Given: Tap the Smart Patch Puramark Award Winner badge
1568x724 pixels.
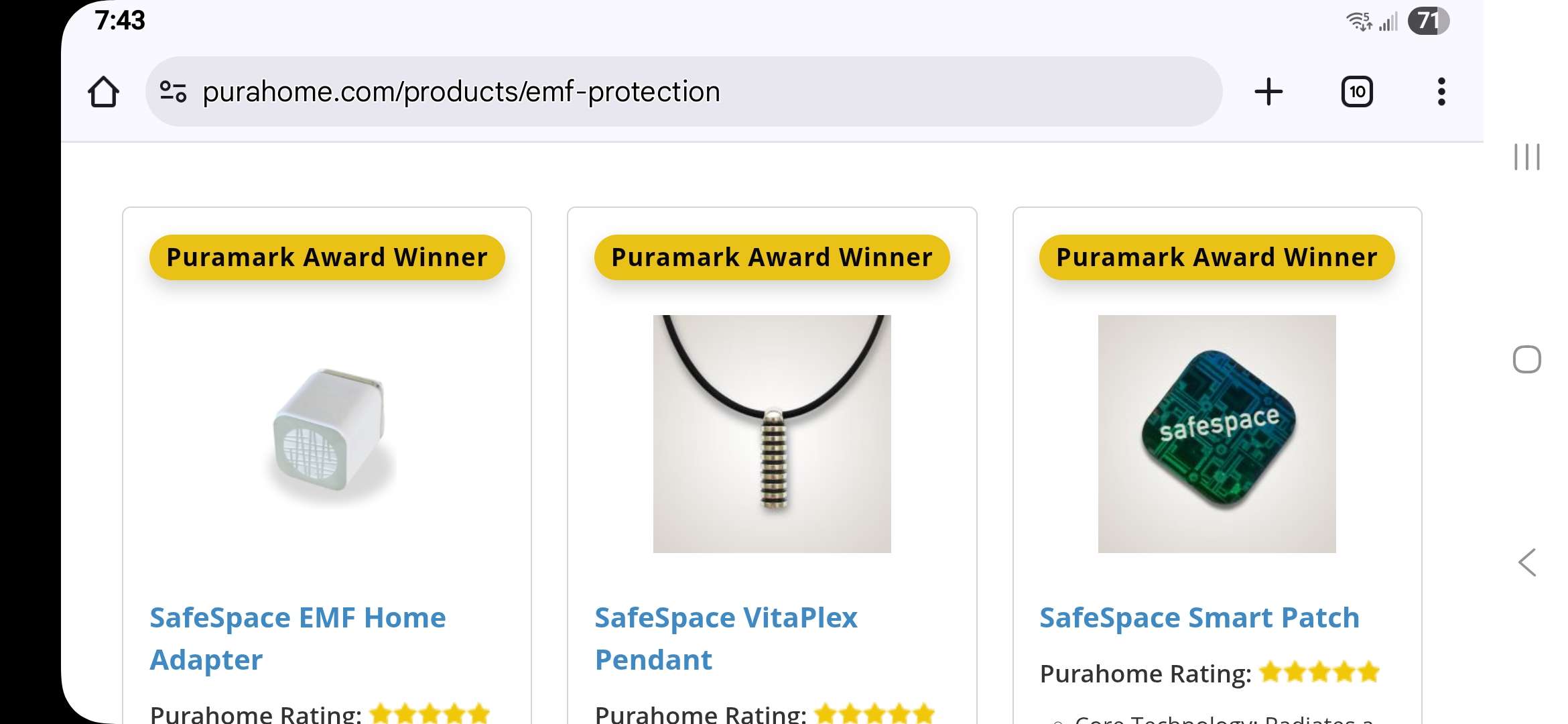Looking at the screenshot, I should 1217,257.
